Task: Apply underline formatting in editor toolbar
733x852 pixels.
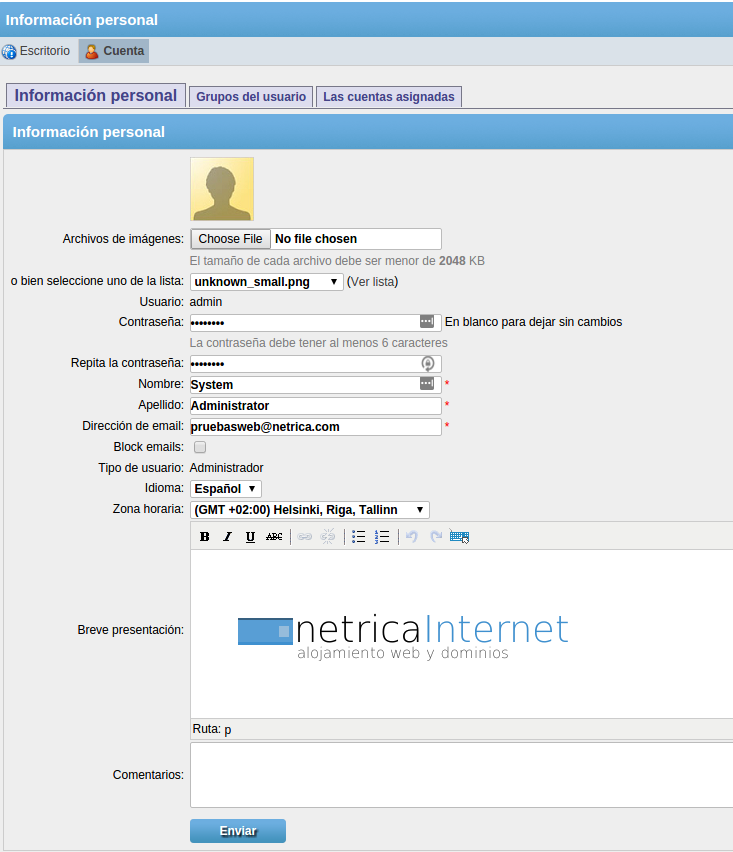Action: 250,537
